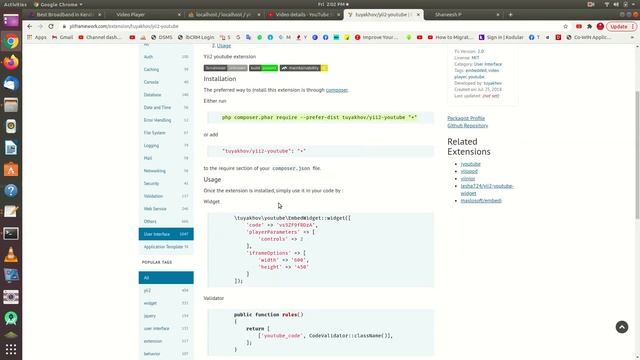640x360 pixels.
Task: Open Help from the dock
Action: coord(11,190)
